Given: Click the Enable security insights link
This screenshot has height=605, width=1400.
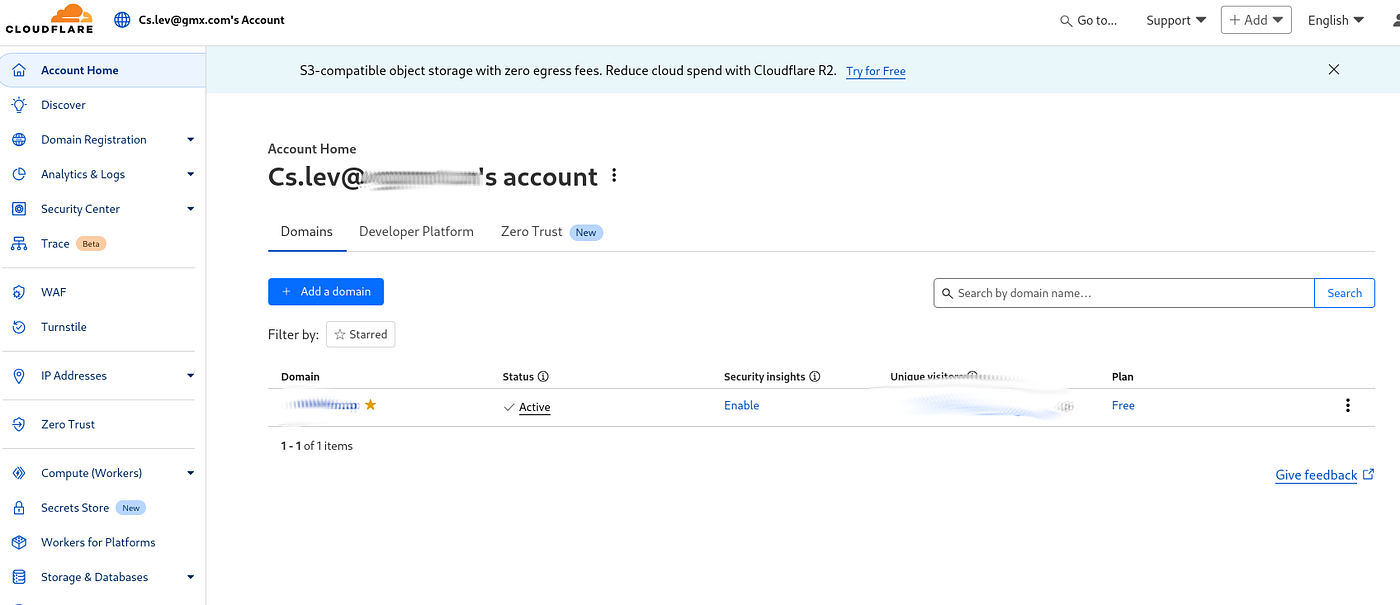Looking at the screenshot, I should coord(741,405).
